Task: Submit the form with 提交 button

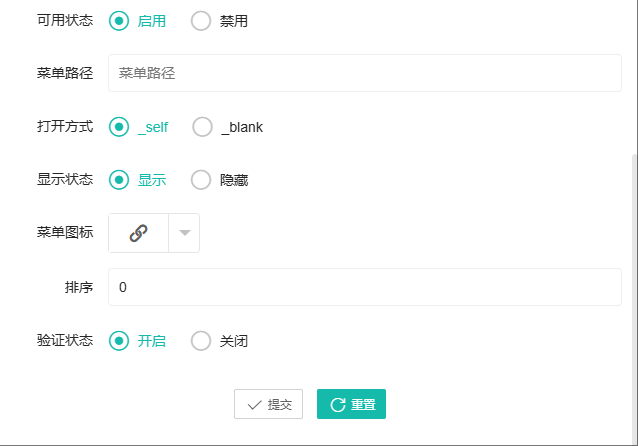Action: point(269,404)
